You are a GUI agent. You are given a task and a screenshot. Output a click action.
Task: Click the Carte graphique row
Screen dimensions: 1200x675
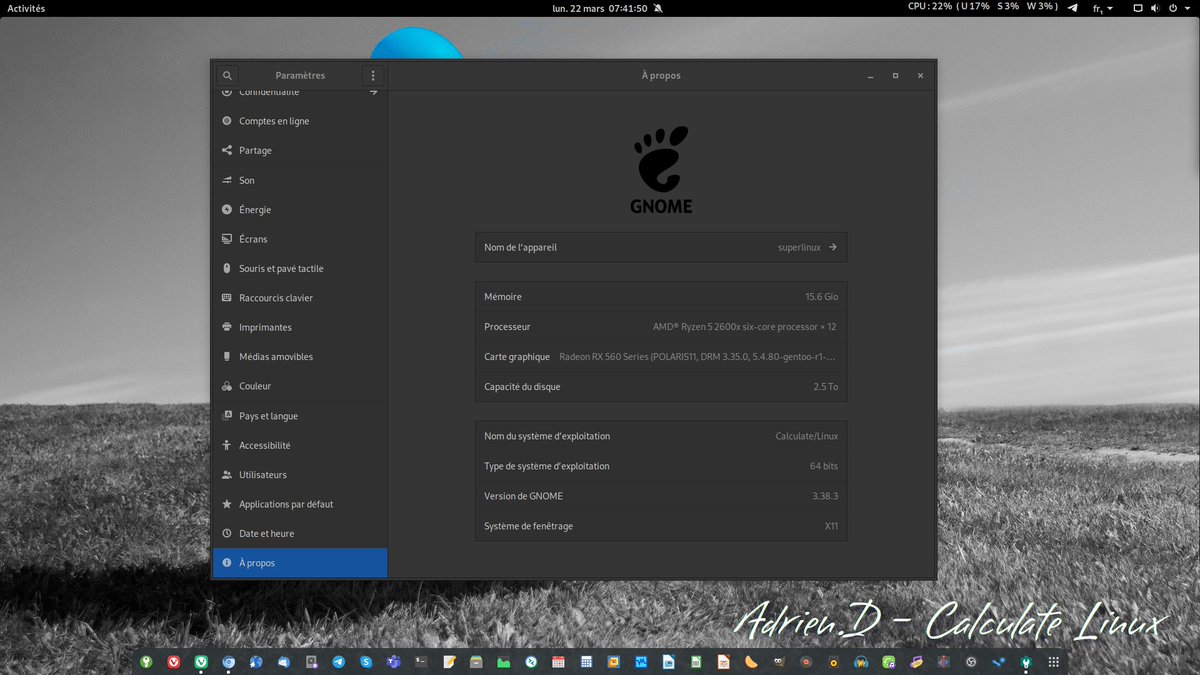(661, 357)
